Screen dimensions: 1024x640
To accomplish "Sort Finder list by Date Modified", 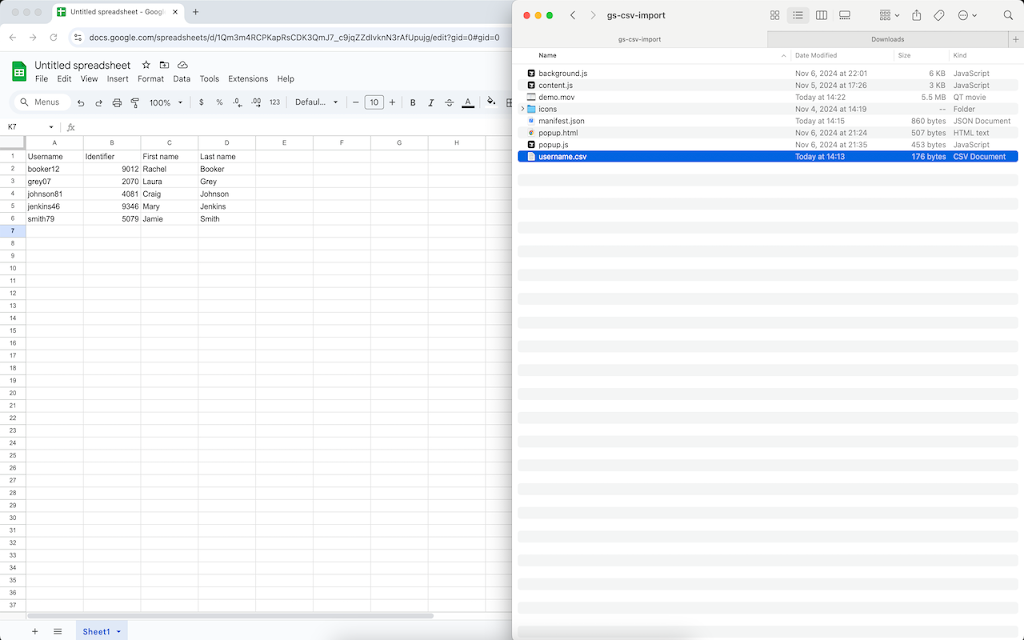I will coord(816,56).
